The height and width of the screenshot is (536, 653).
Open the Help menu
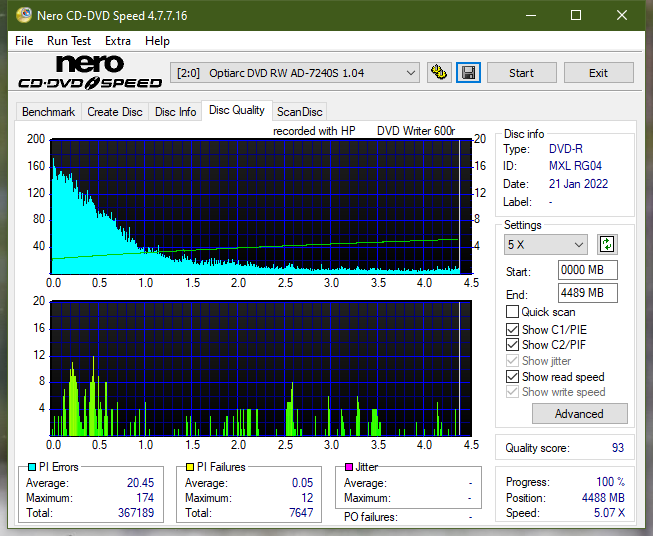pos(157,41)
